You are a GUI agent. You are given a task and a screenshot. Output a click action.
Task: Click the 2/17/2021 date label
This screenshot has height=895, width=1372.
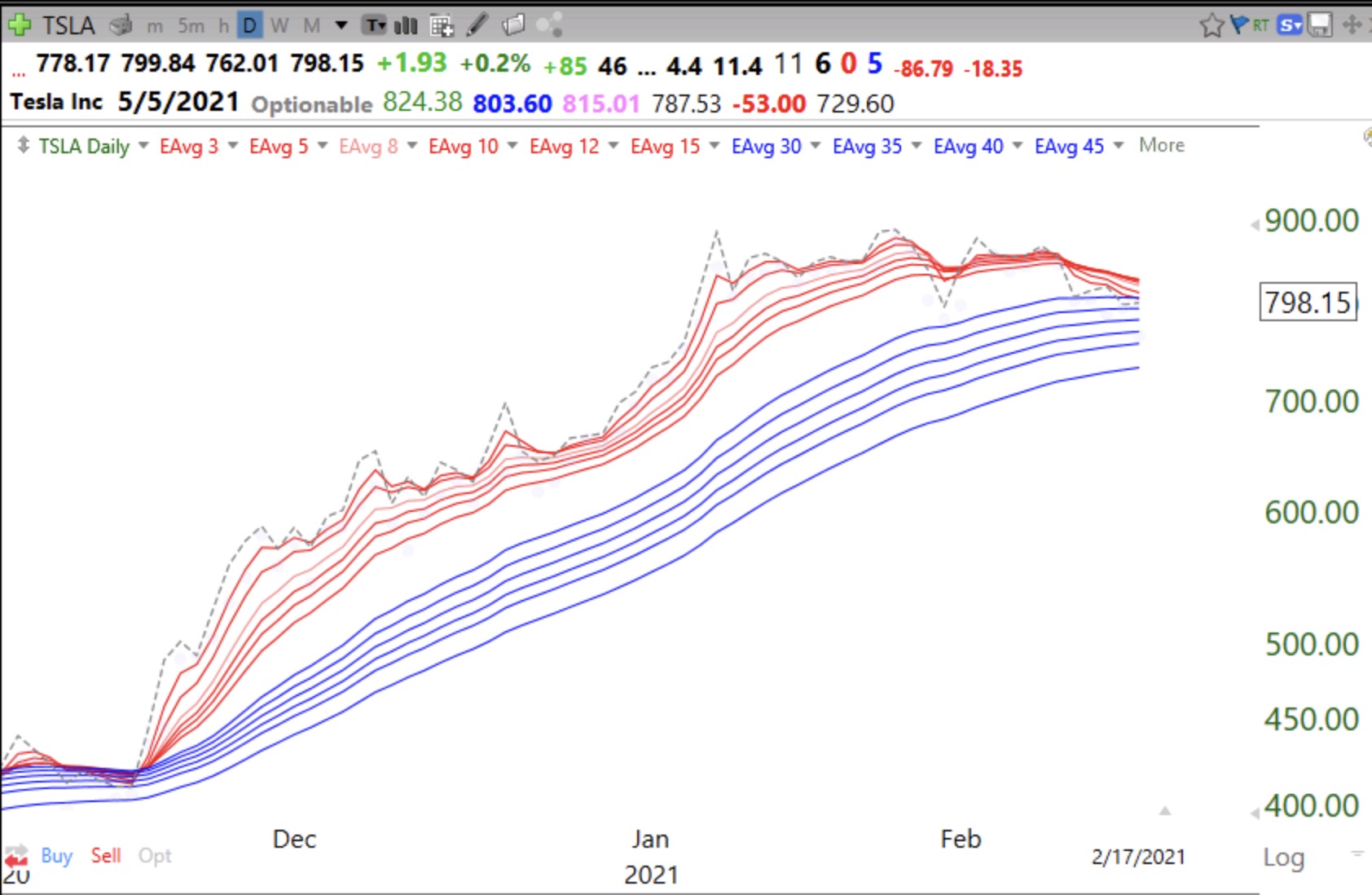[1138, 857]
